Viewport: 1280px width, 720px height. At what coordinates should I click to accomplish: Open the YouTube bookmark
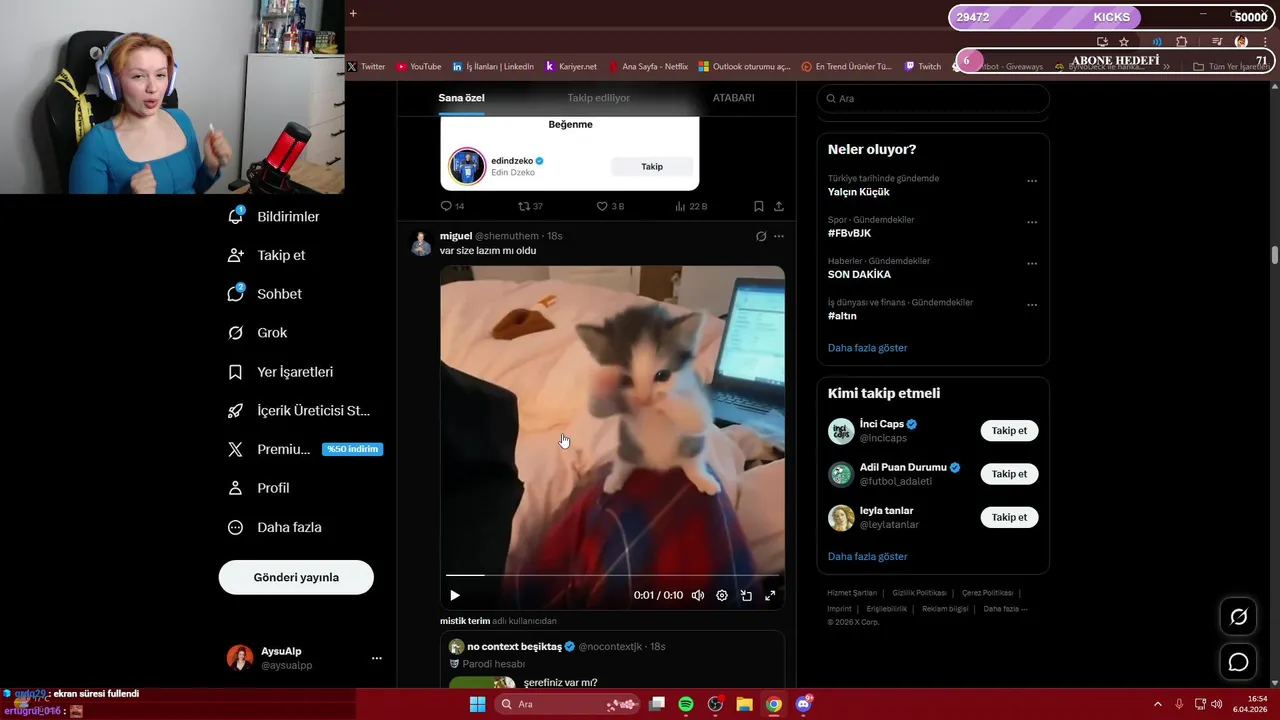[x=419, y=67]
